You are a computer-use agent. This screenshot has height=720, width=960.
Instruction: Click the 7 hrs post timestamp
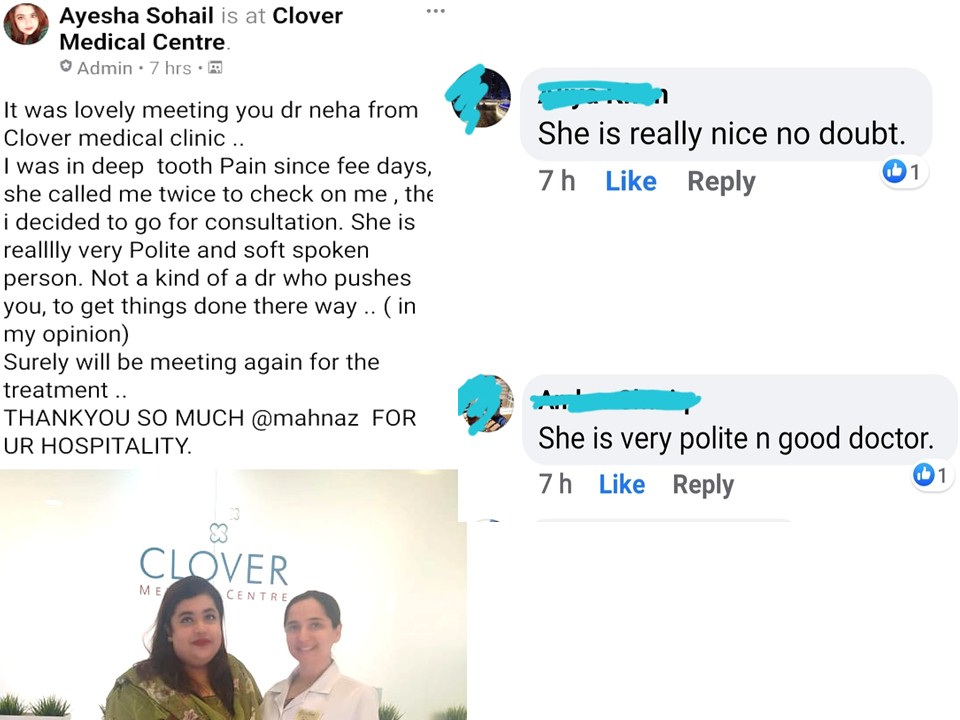(x=170, y=68)
